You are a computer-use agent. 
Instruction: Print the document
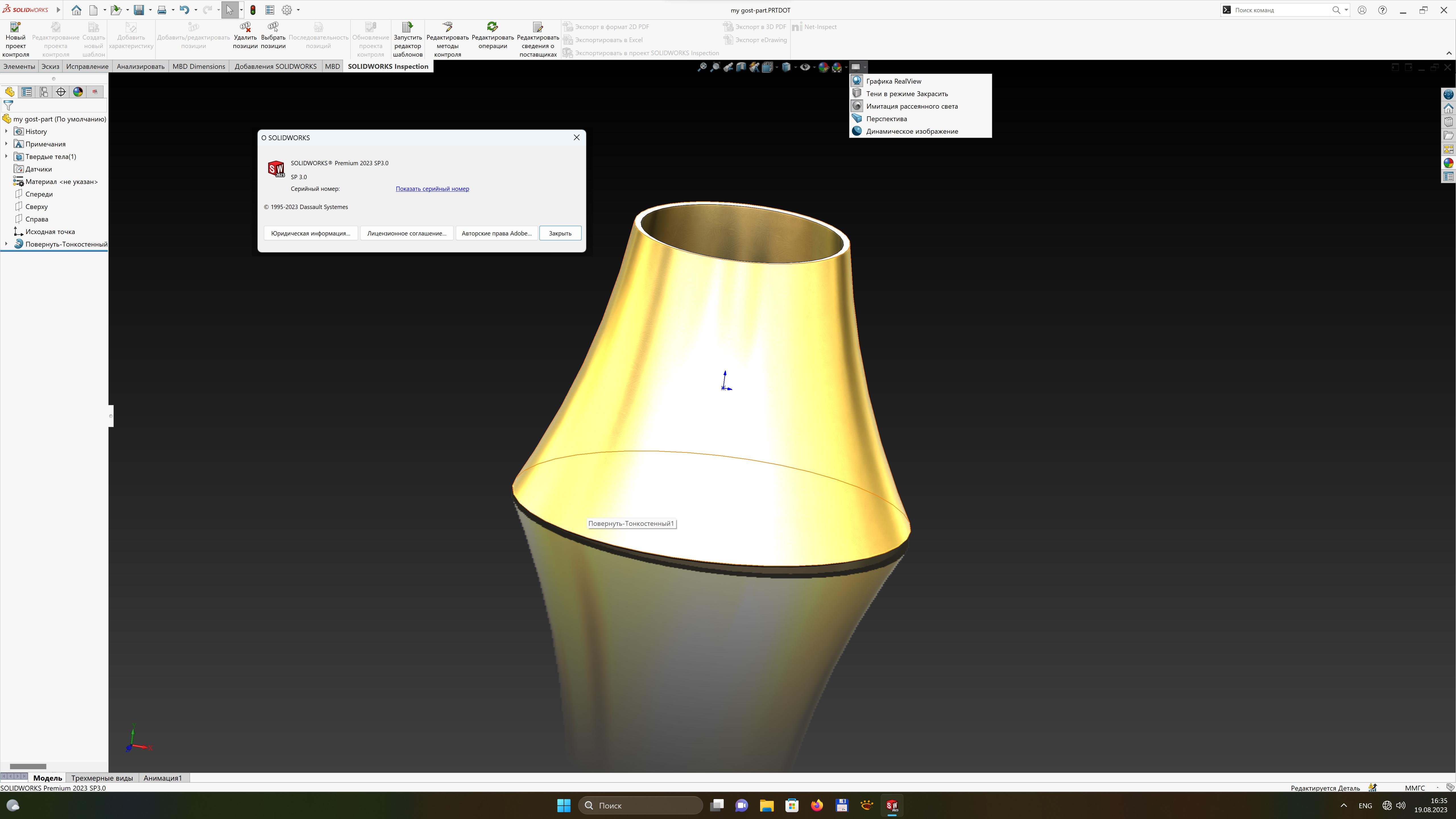tap(162, 10)
